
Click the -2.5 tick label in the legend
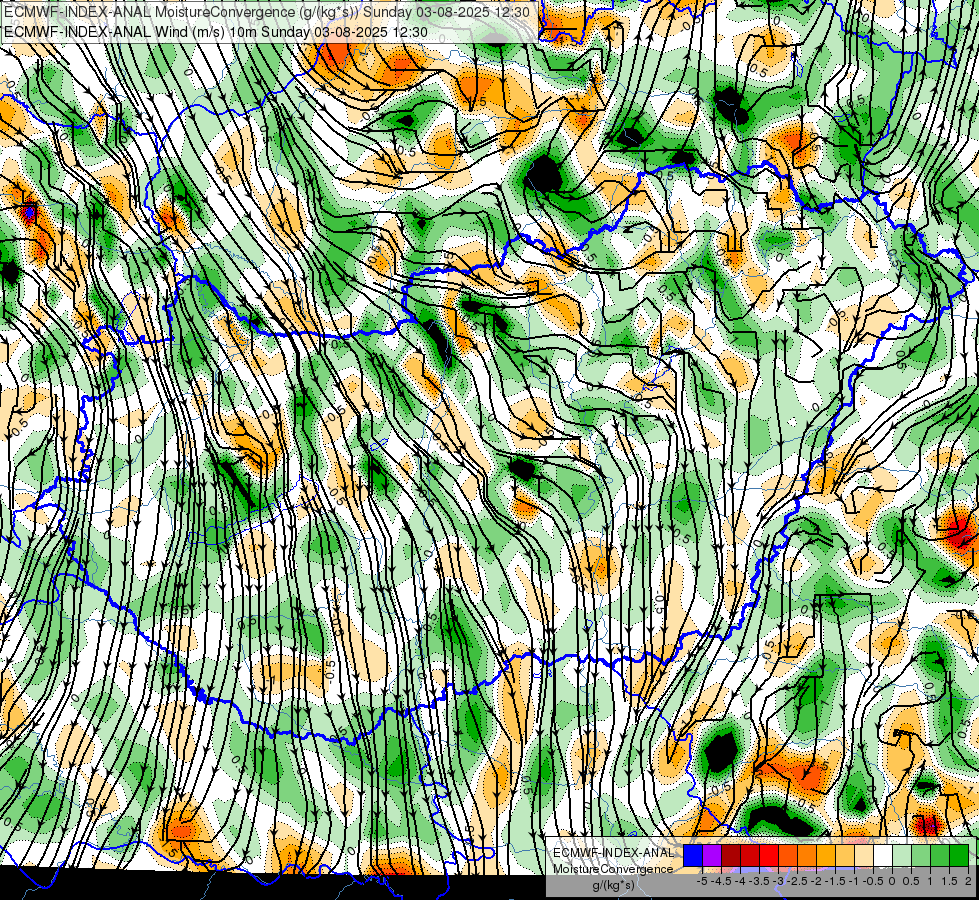[x=797, y=881]
